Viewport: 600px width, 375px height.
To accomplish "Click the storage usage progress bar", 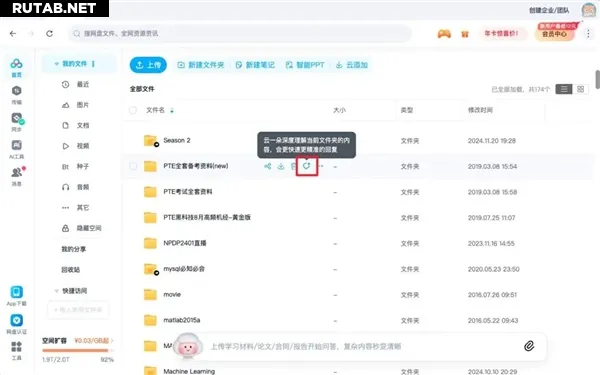I will tap(78, 351).
